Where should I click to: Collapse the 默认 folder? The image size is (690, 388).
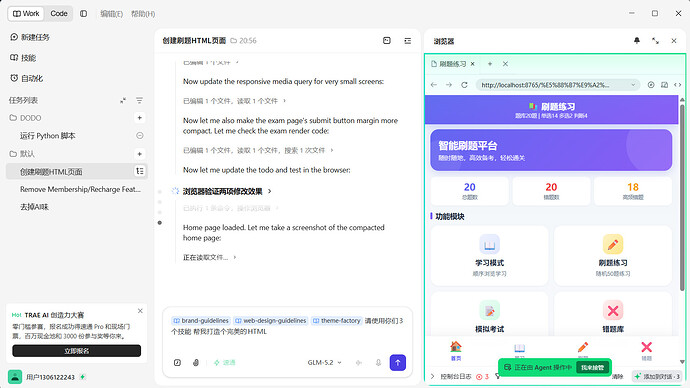coord(22,154)
